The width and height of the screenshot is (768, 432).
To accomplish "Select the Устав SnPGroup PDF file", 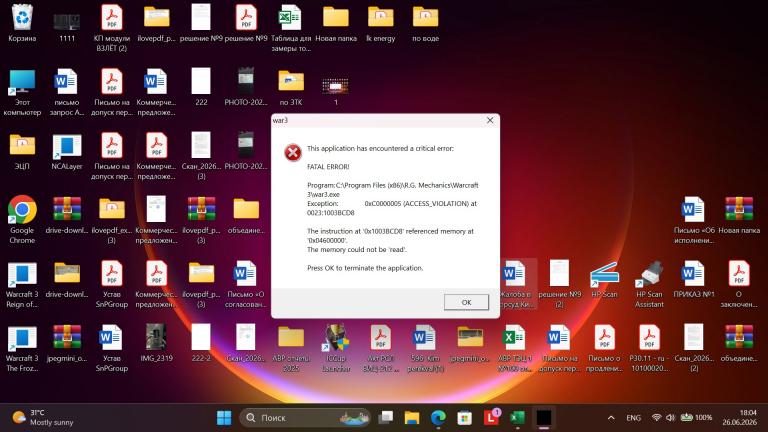I will point(112,284).
